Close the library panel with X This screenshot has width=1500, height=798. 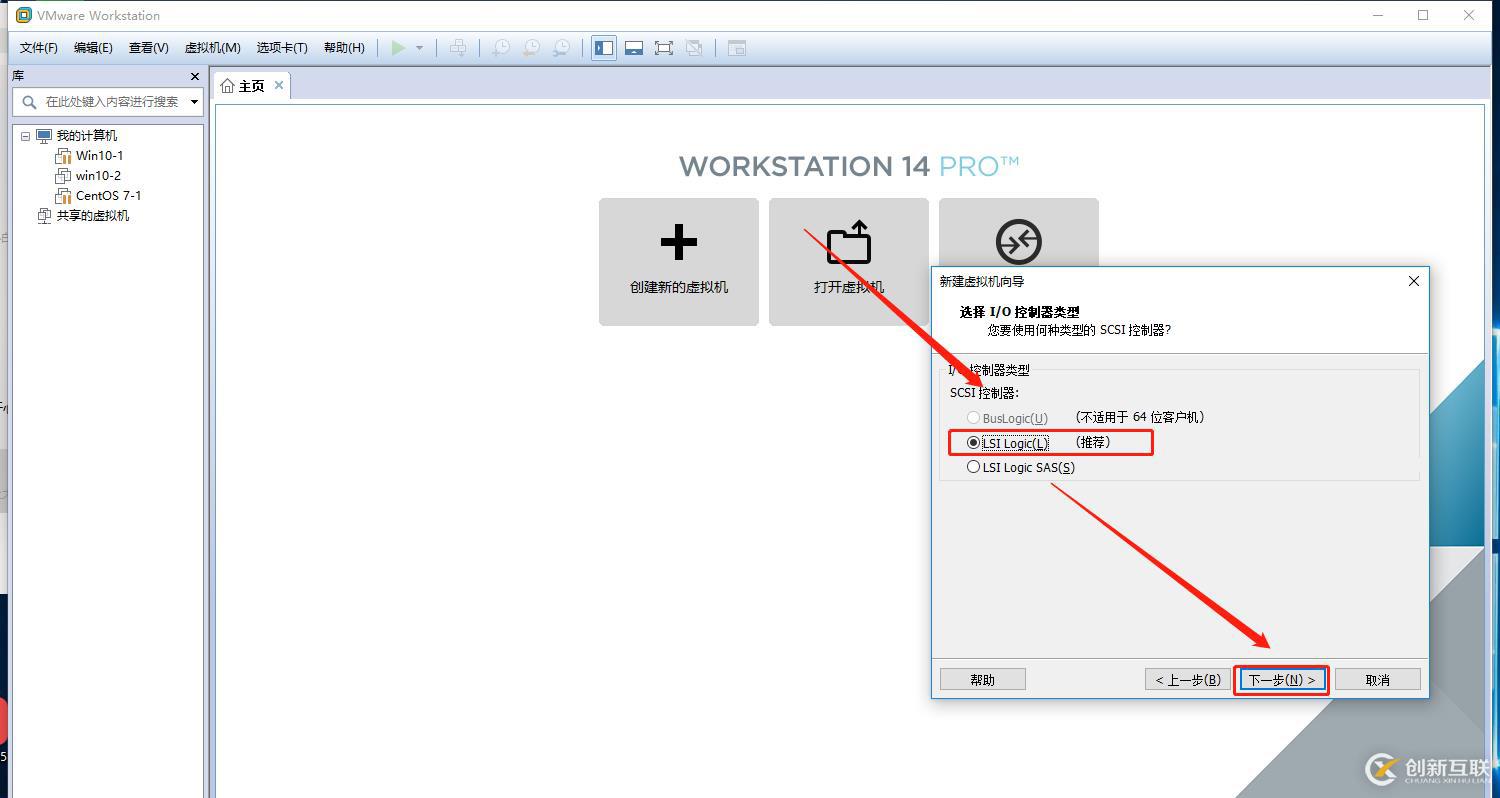(195, 76)
